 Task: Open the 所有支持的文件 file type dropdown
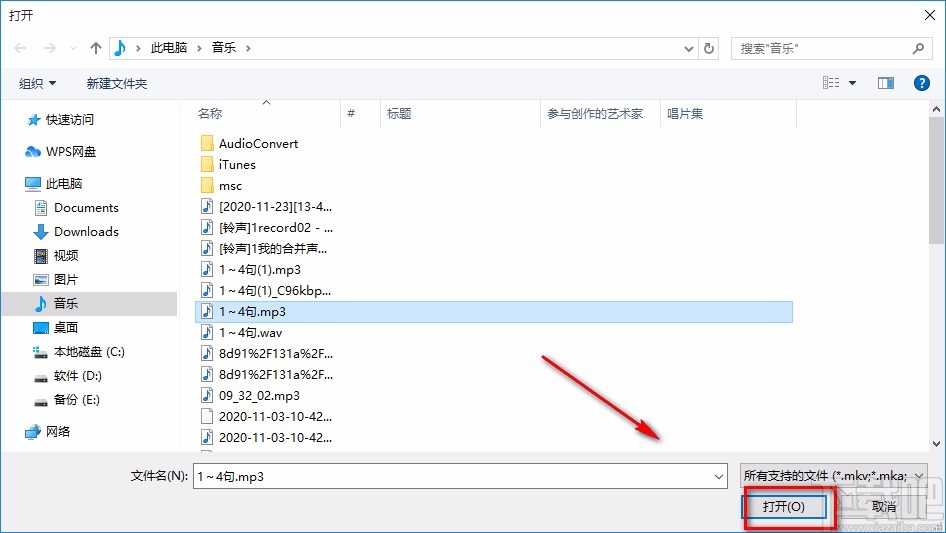click(x=833, y=476)
